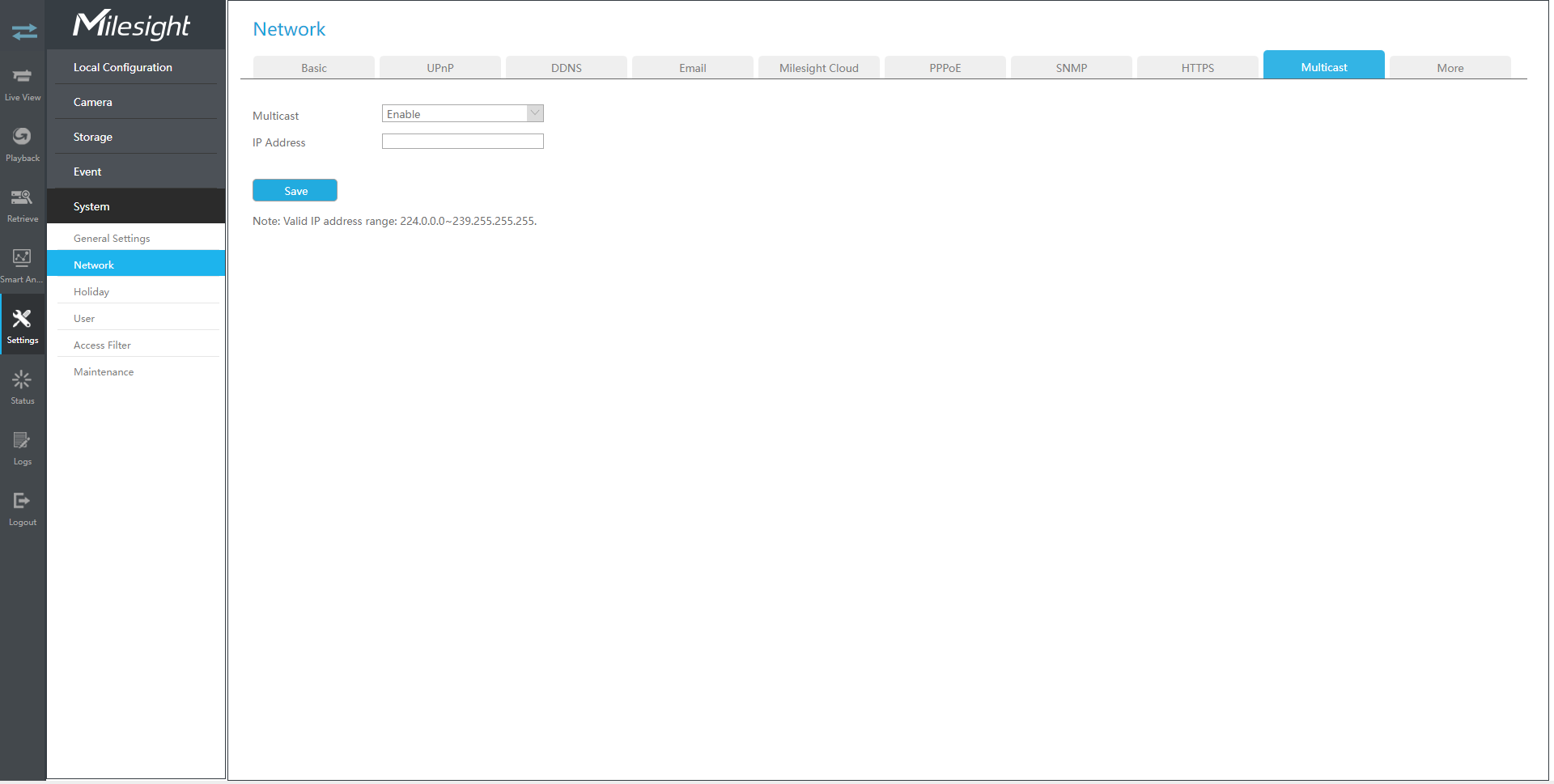Open the Playback icon
The image size is (1554, 784).
(x=23, y=144)
